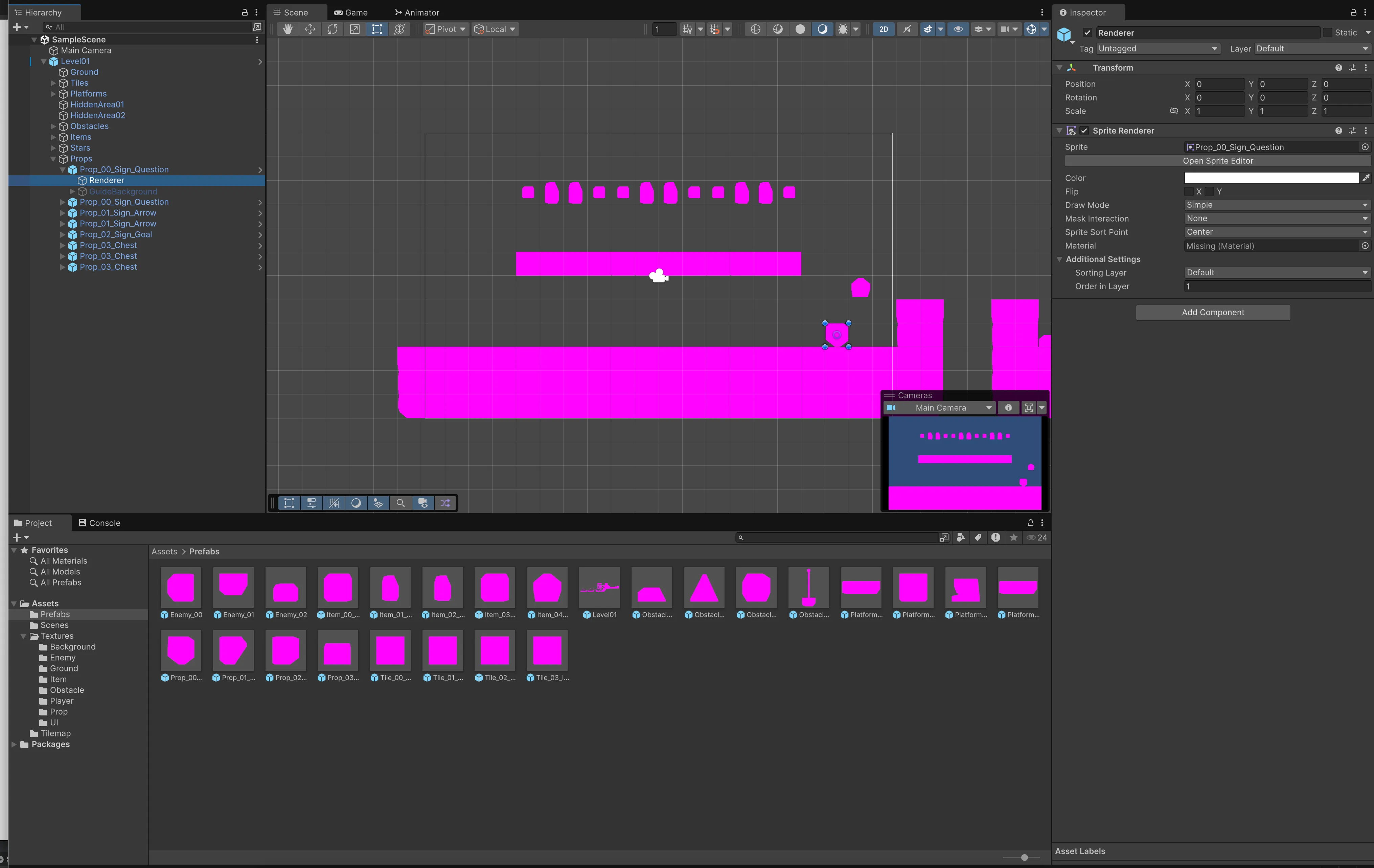Select the Scale tool
The image size is (1374, 868).
tap(354, 29)
